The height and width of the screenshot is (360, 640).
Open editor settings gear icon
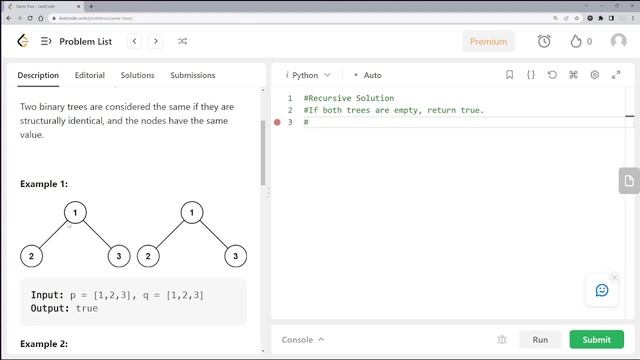pos(595,75)
